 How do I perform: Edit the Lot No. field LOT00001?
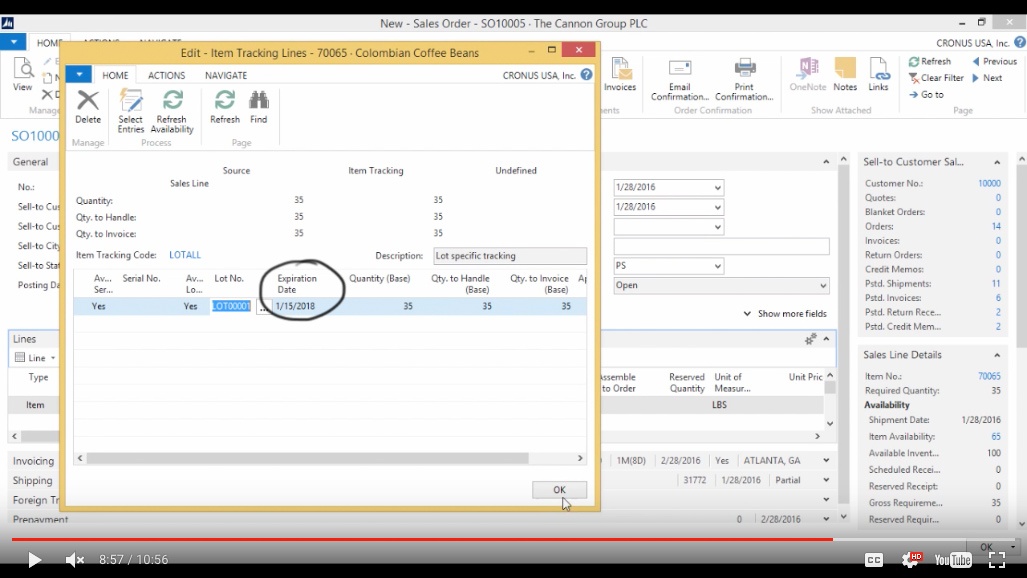(x=231, y=306)
